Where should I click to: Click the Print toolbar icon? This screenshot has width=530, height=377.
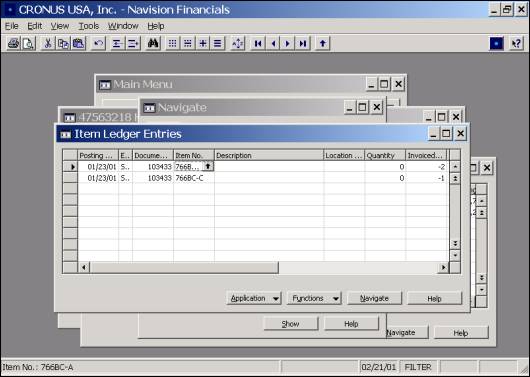pyautogui.click(x=14, y=43)
